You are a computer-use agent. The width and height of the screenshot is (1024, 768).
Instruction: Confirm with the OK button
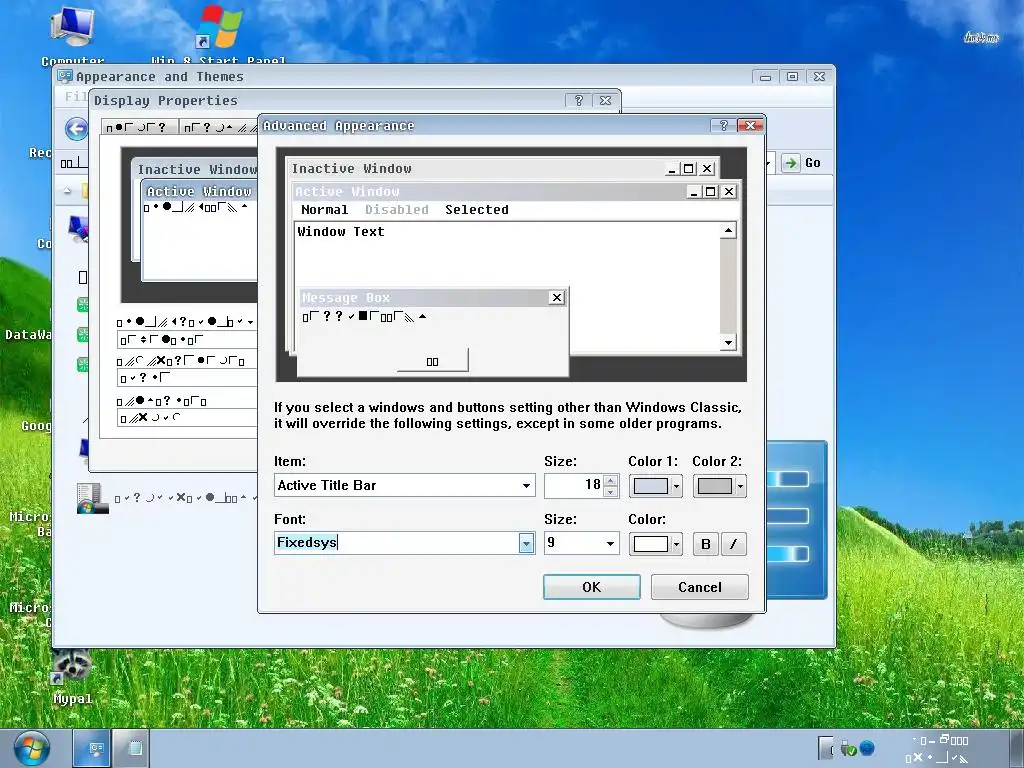tap(592, 587)
